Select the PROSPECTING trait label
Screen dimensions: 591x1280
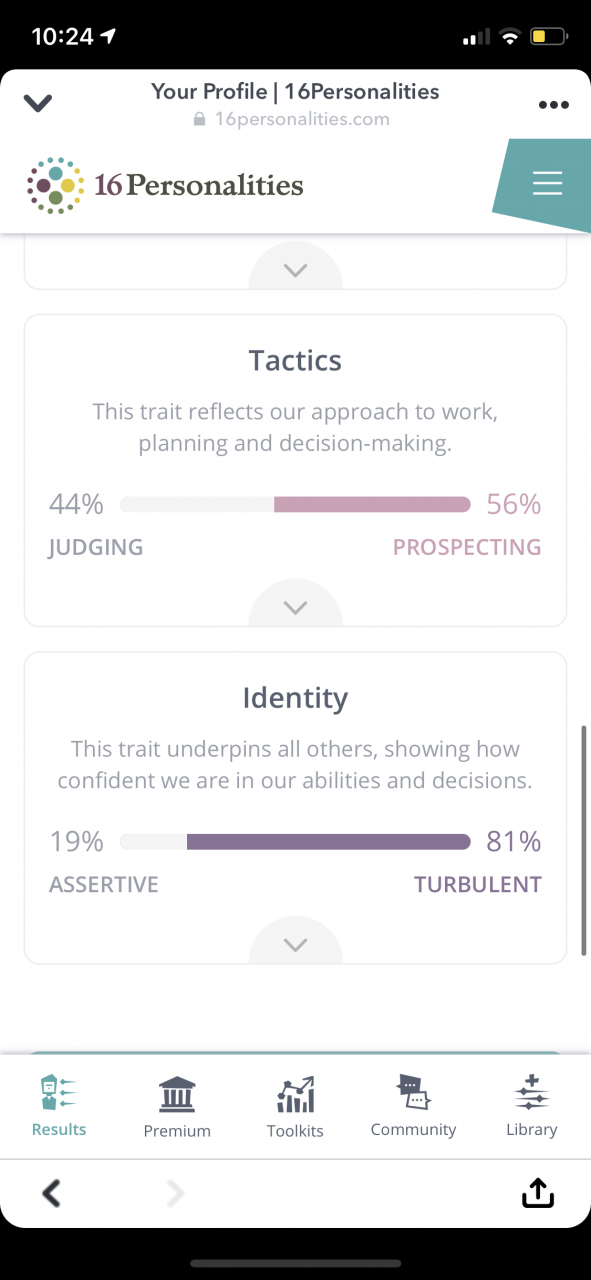tap(467, 547)
